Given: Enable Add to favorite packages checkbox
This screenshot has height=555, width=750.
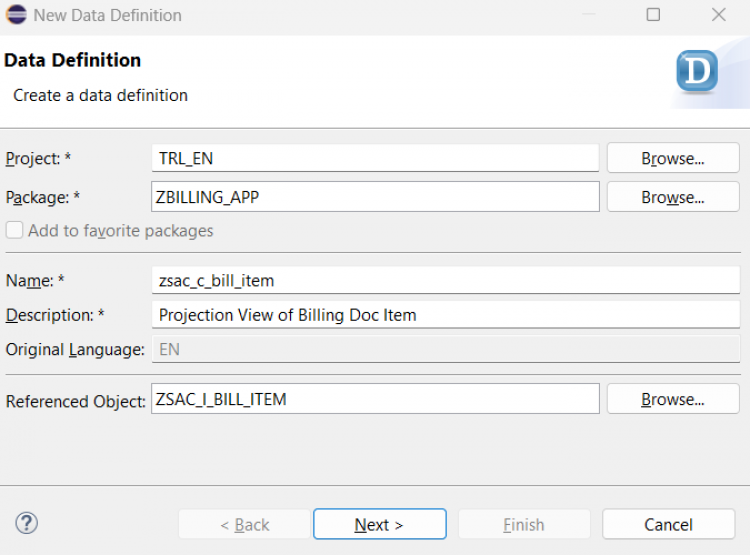Looking at the screenshot, I should tap(14, 230).
